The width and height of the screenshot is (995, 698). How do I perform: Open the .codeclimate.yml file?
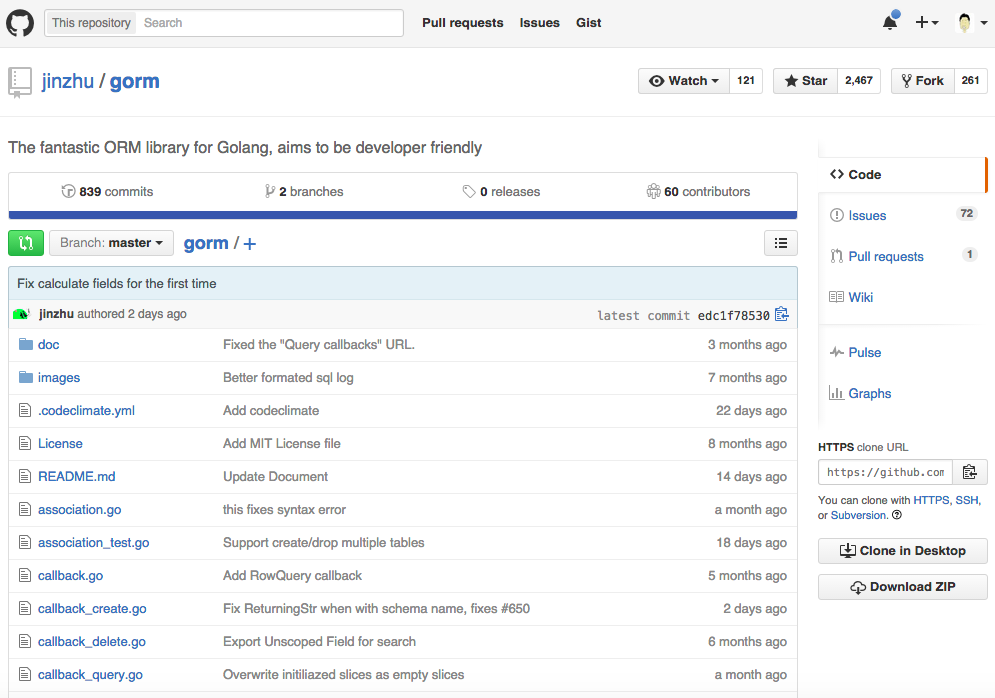coord(86,411)
